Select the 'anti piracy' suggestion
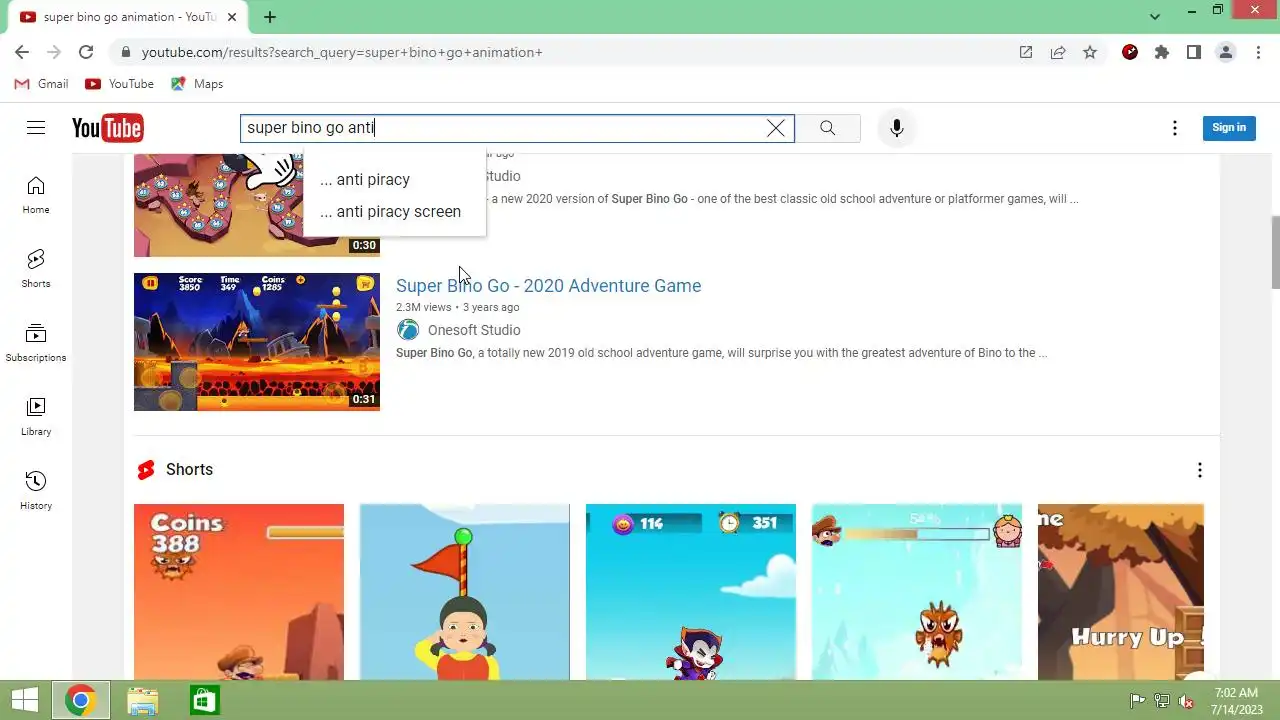 pyautogui.click(x=394, y=180)
